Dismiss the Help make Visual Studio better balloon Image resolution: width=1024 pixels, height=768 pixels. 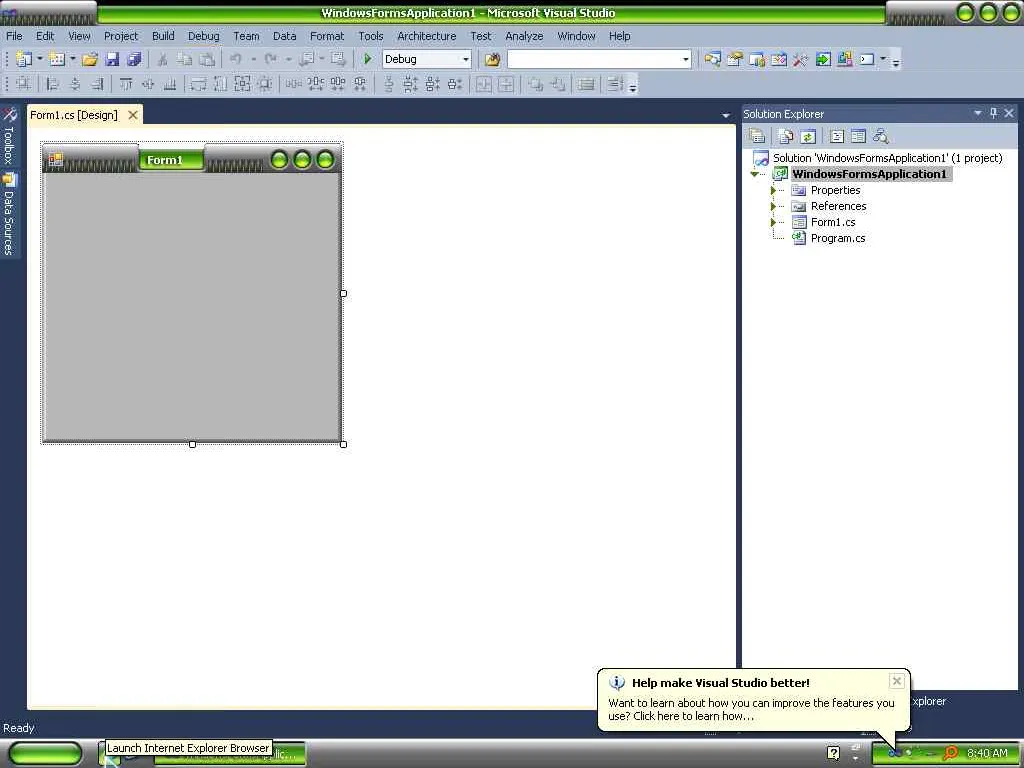(x=897, y=681)
